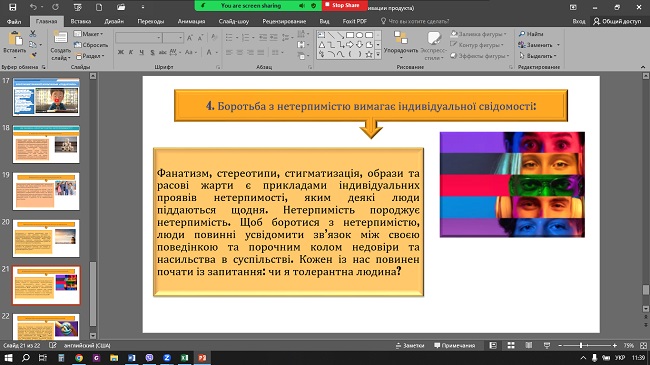Open Zoom app in taskbar
Image resolution: width=650 pixels, height=365 pixels.
[x=167, y=358]
